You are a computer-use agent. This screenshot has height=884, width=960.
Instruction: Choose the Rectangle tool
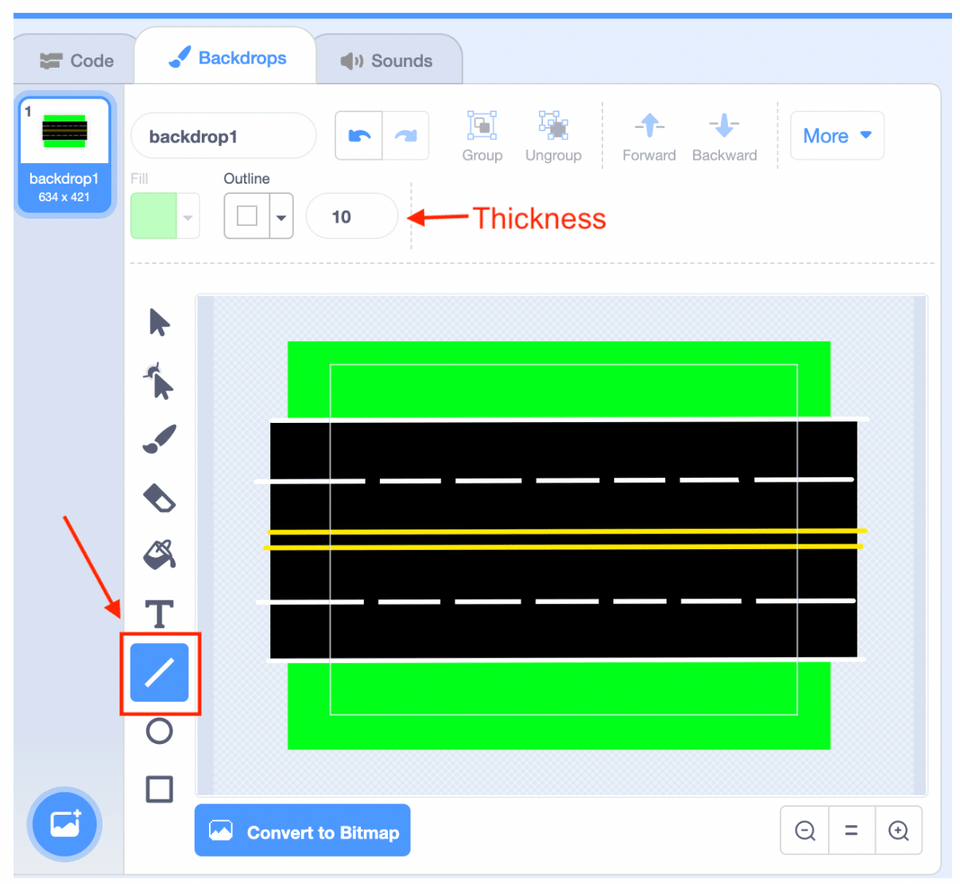159,789
